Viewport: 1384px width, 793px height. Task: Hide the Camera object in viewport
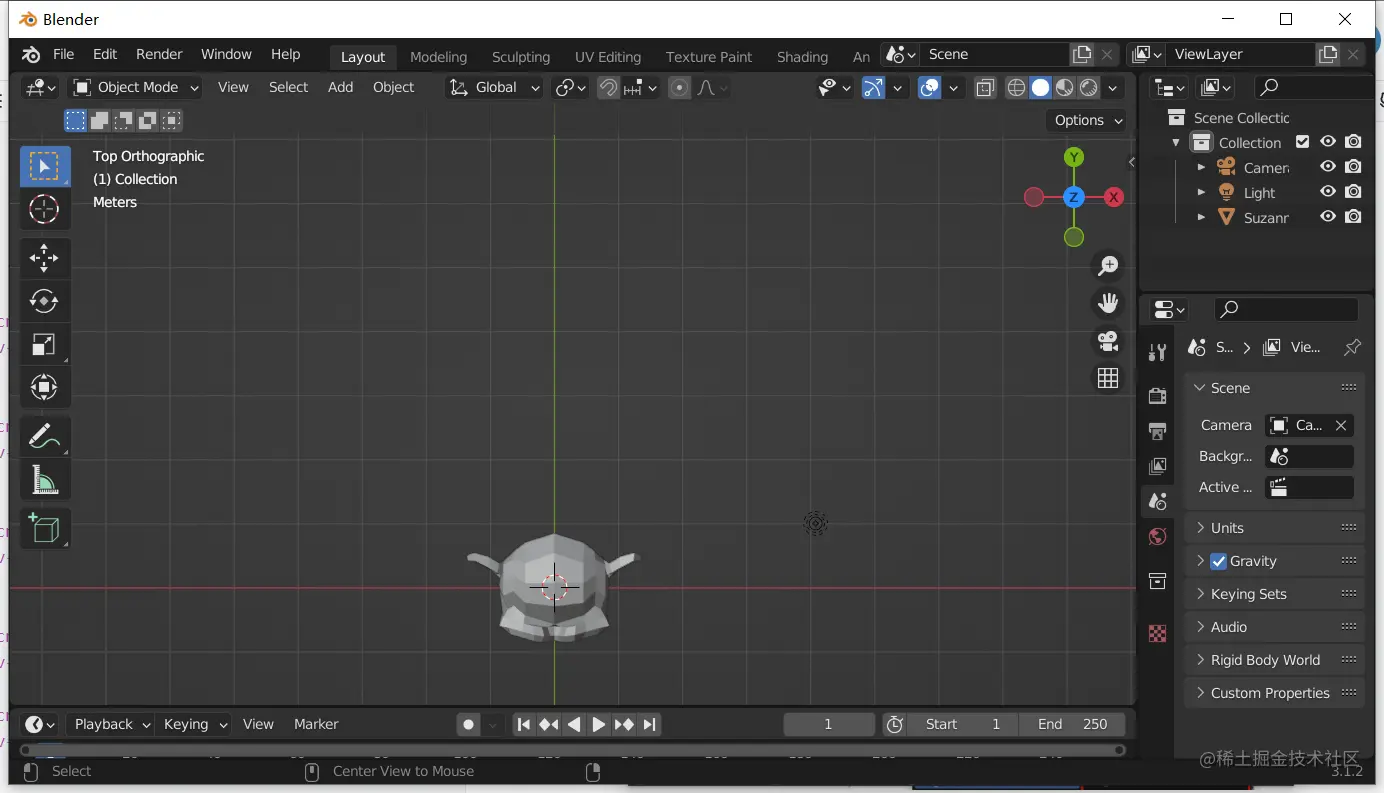(x=1328, y=167)
